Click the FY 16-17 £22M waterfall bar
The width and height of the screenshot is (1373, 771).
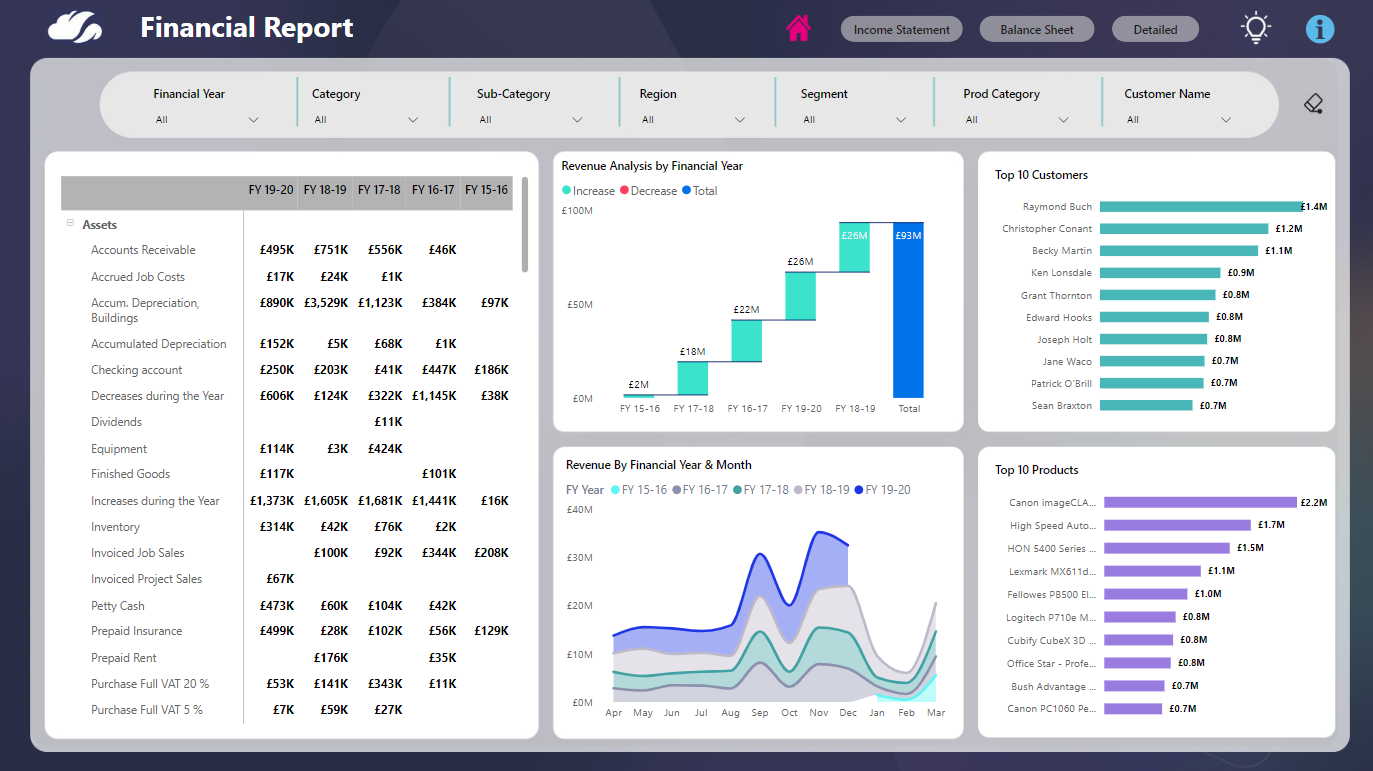(746, 340)
